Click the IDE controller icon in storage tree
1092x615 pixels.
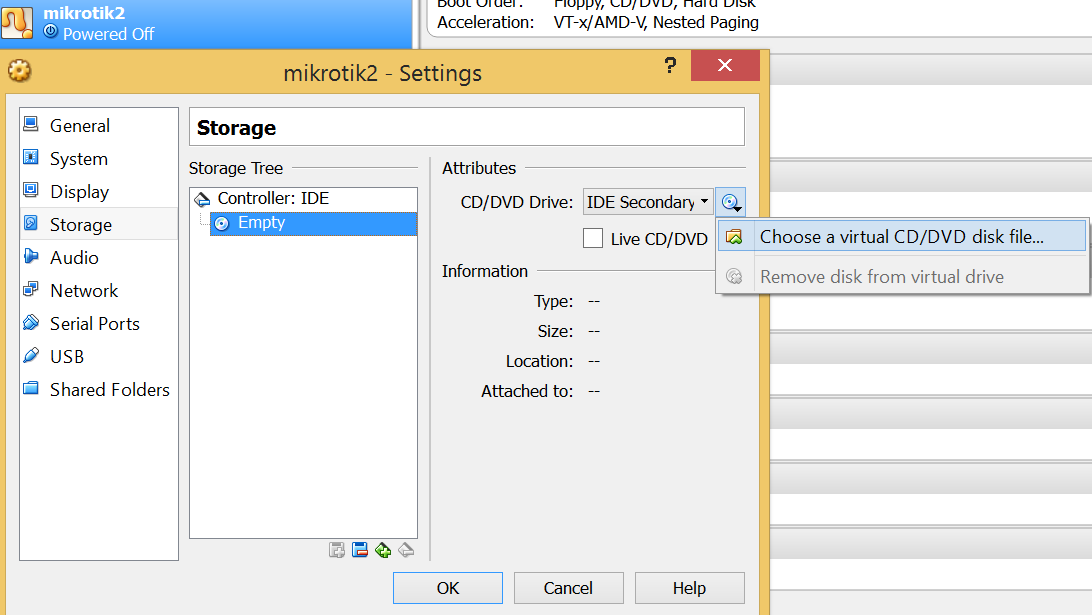pyautogui.click(x=202, y=200)
